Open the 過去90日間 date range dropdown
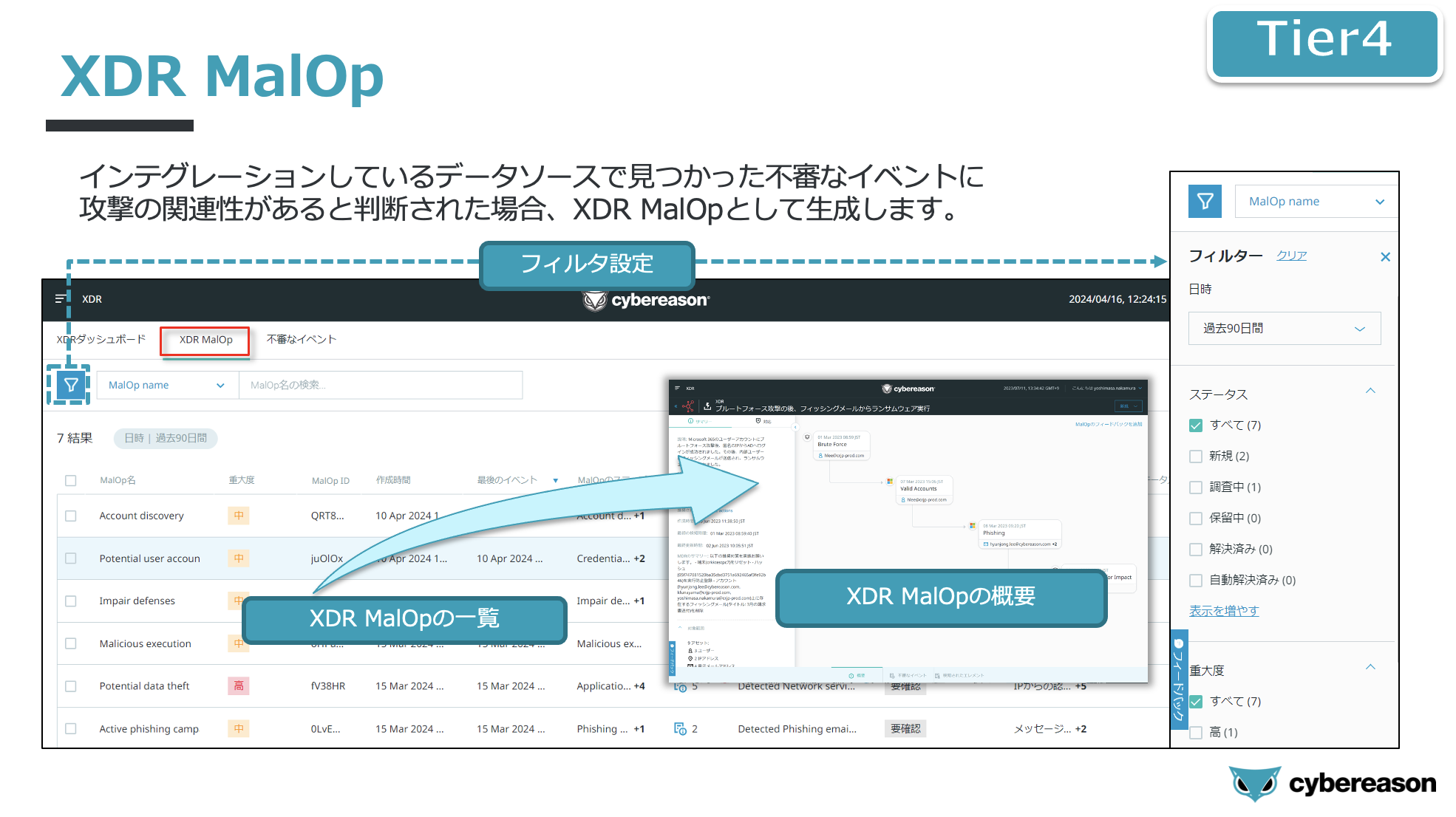This screenshot has width=1456, height=817. click(x=1284, y=329)
